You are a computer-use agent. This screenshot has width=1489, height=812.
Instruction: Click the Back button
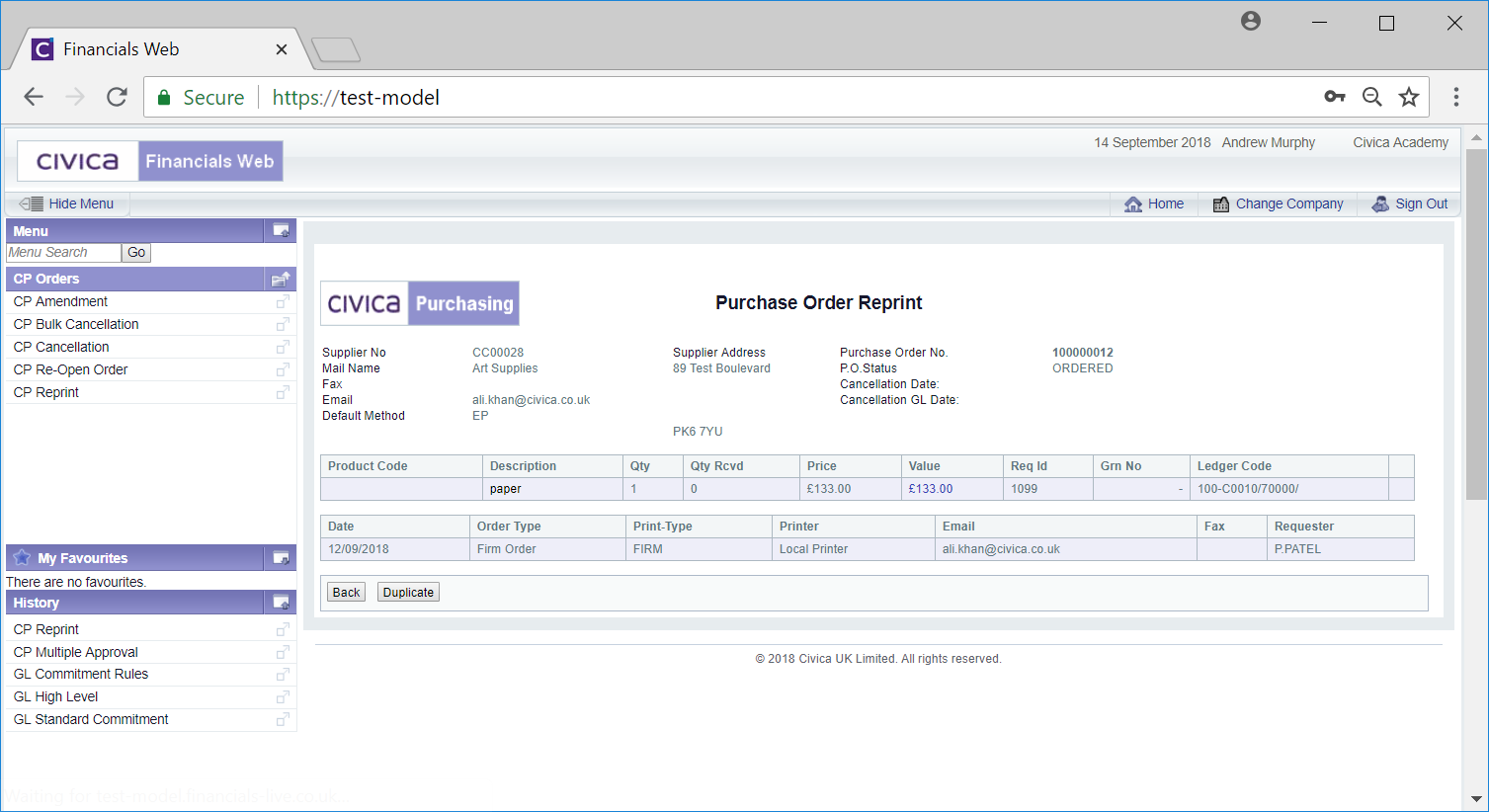(x=346, y=593)
